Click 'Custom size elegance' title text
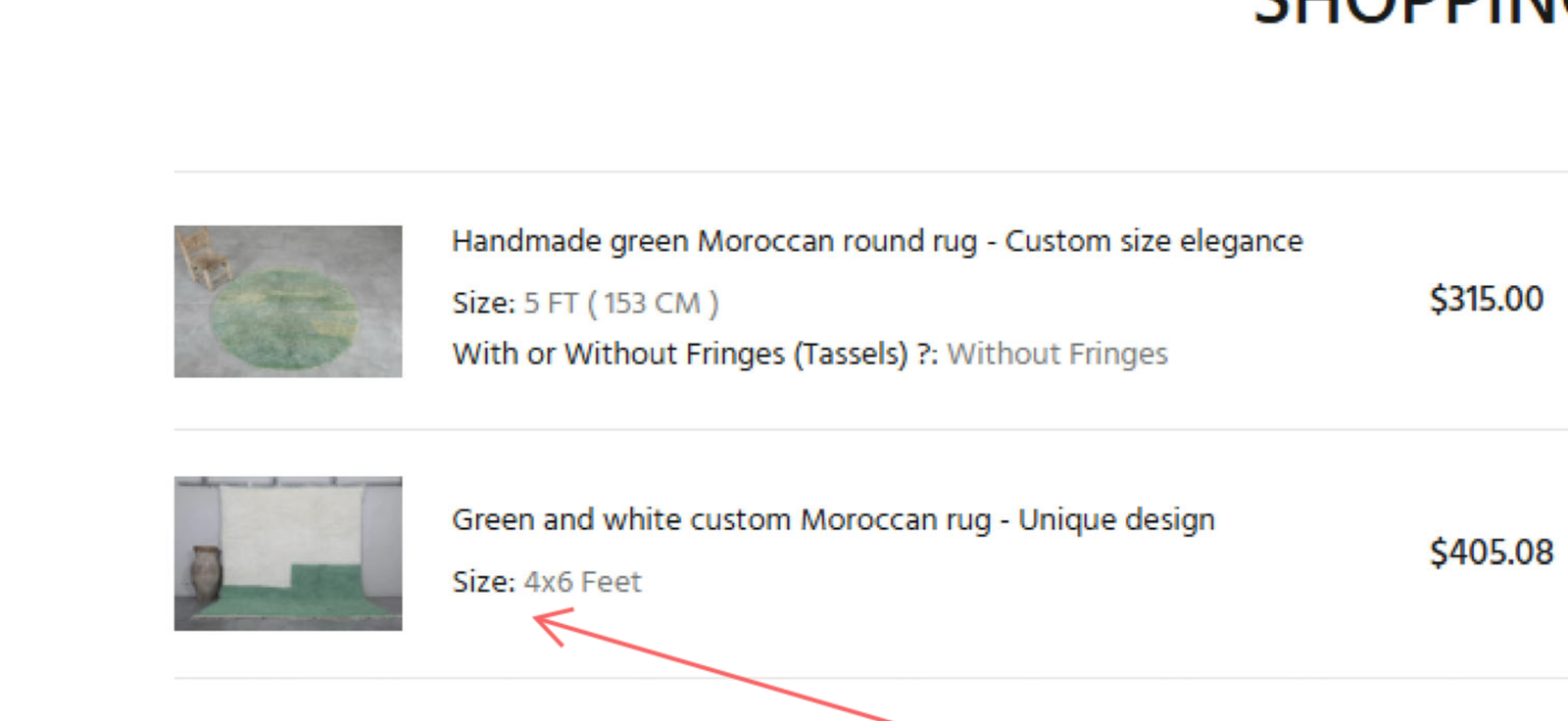 (1153, 241)
